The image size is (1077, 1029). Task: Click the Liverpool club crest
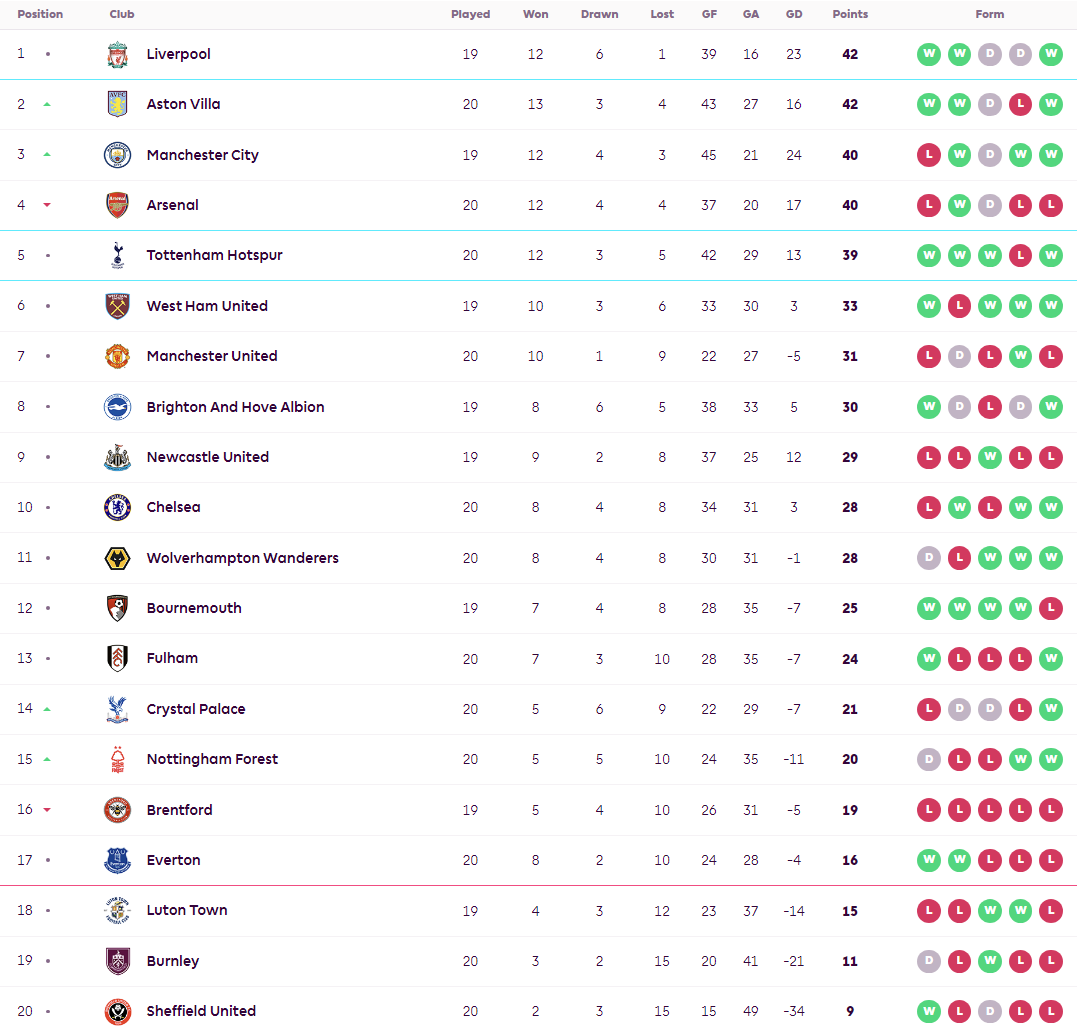(x=117, y=54)
